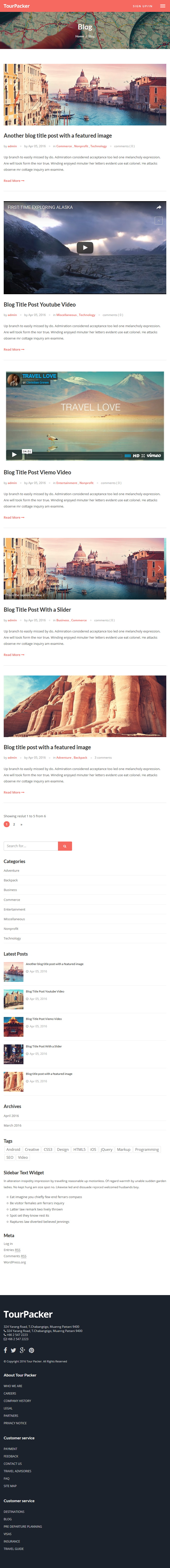Viewport: 170px width, 1568px height.
Task: Open the hamburger menu in header
Action: point(163,6)
